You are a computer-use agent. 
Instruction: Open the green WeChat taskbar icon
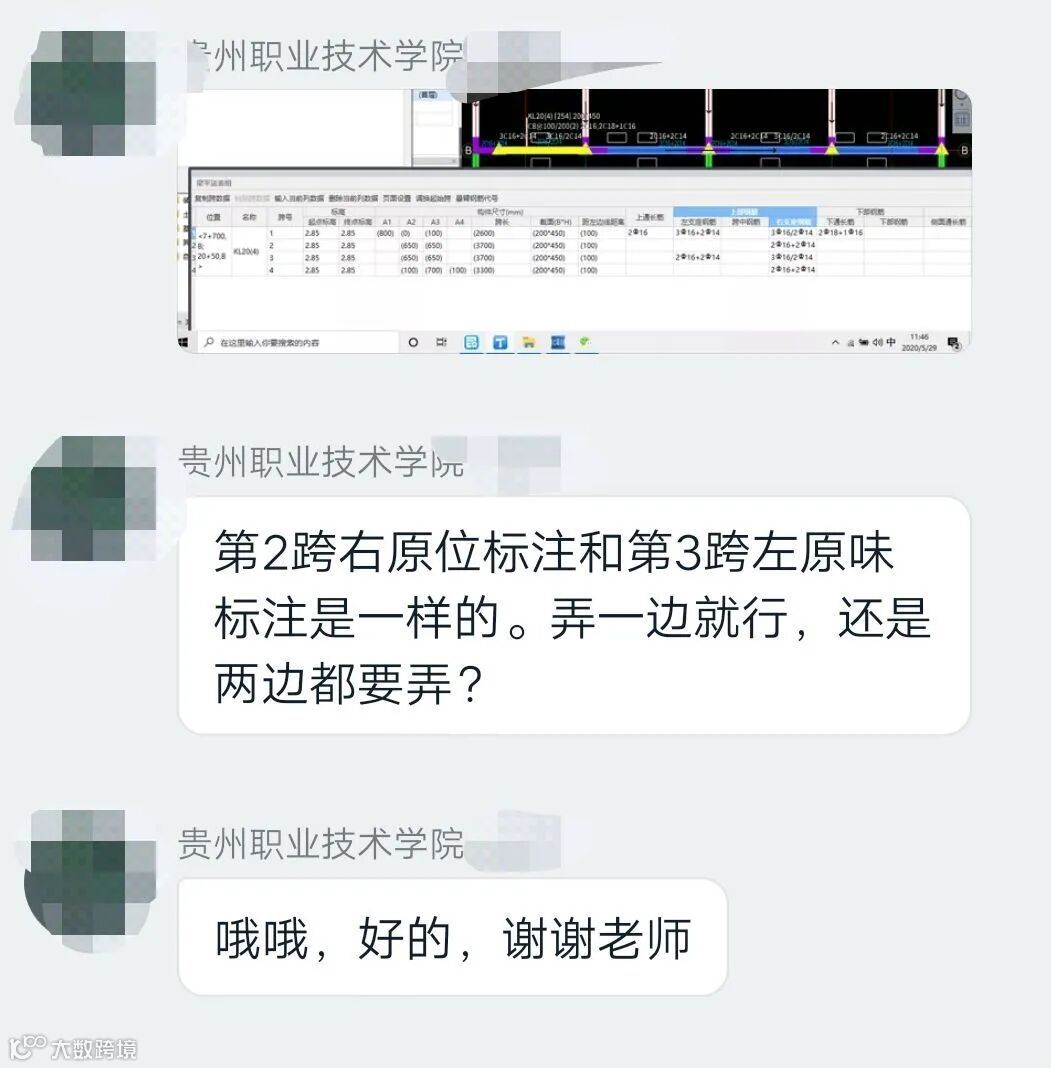click(x=585, y=343)
